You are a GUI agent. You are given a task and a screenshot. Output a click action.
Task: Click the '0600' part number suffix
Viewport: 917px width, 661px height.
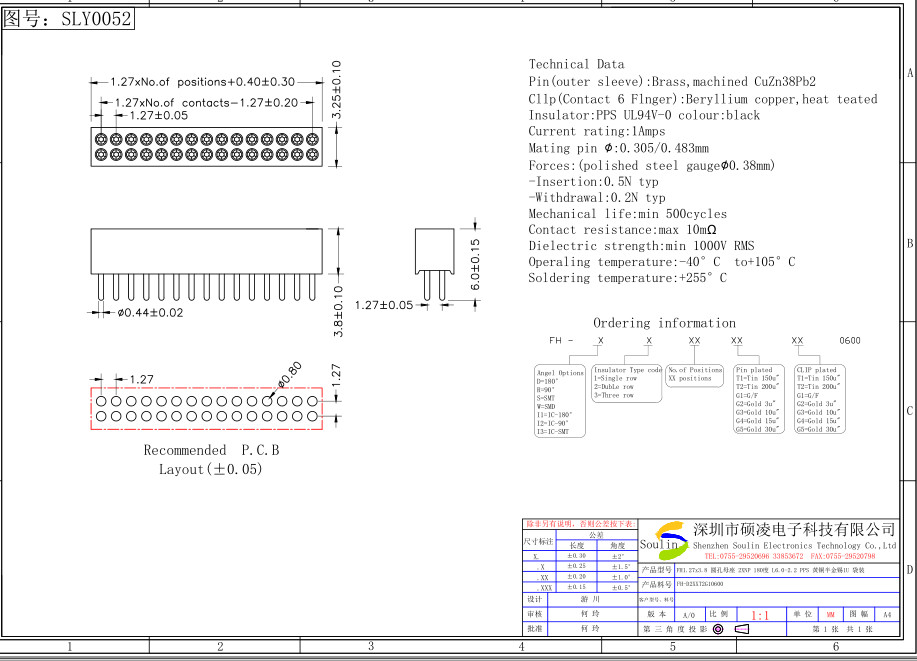(850, 340)
